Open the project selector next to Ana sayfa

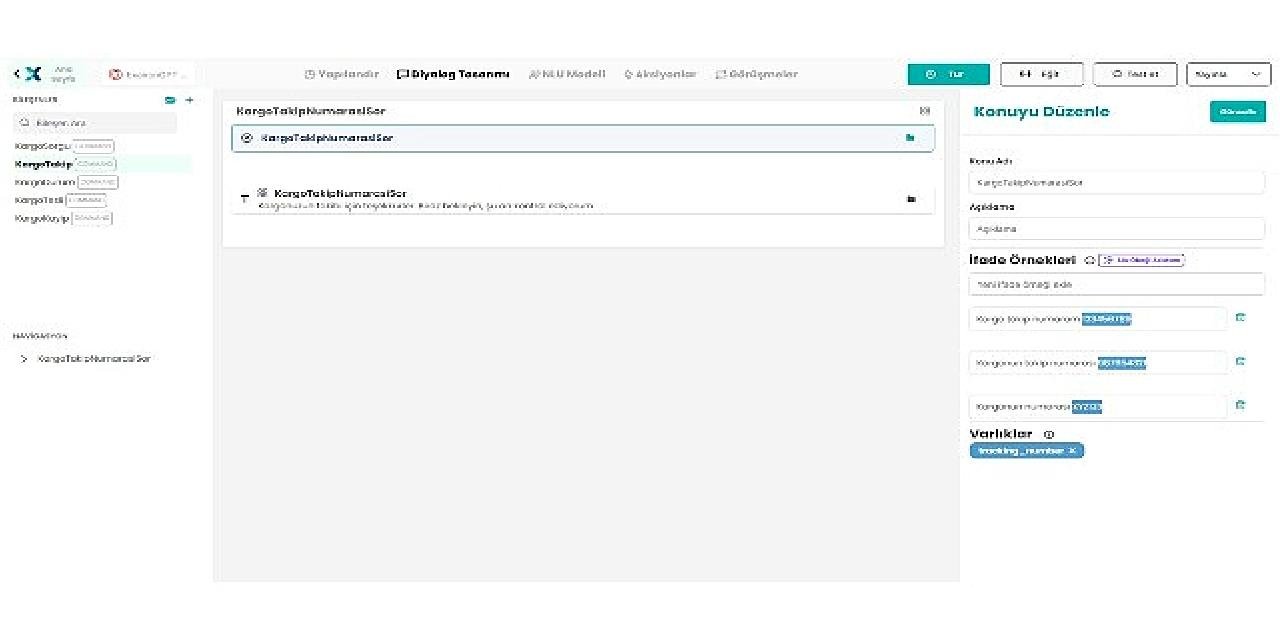click(150, 74)
